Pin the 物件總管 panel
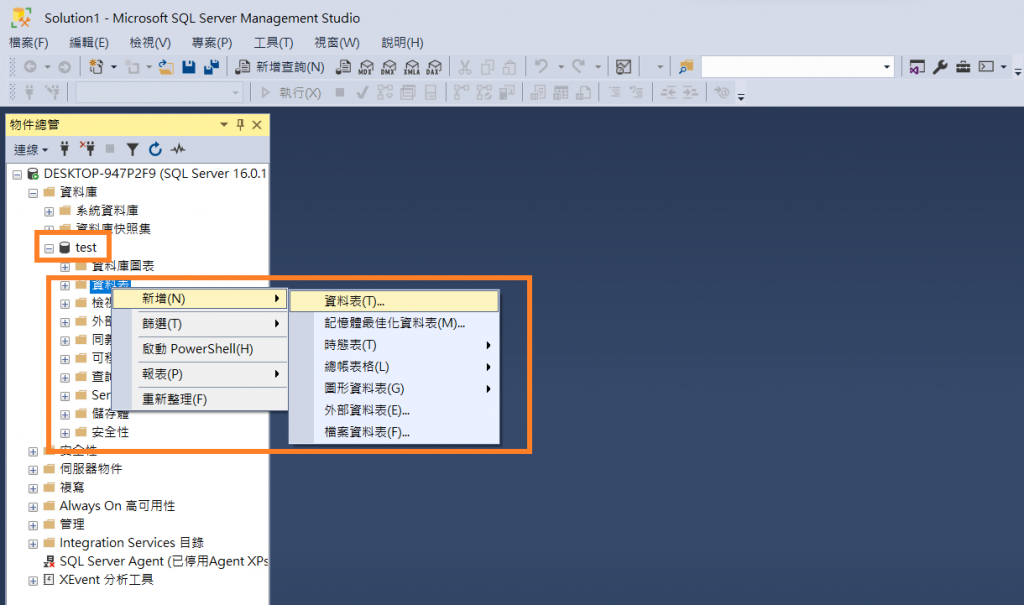The width and height of the screenshot is (1024, 605). pos(240,124)
